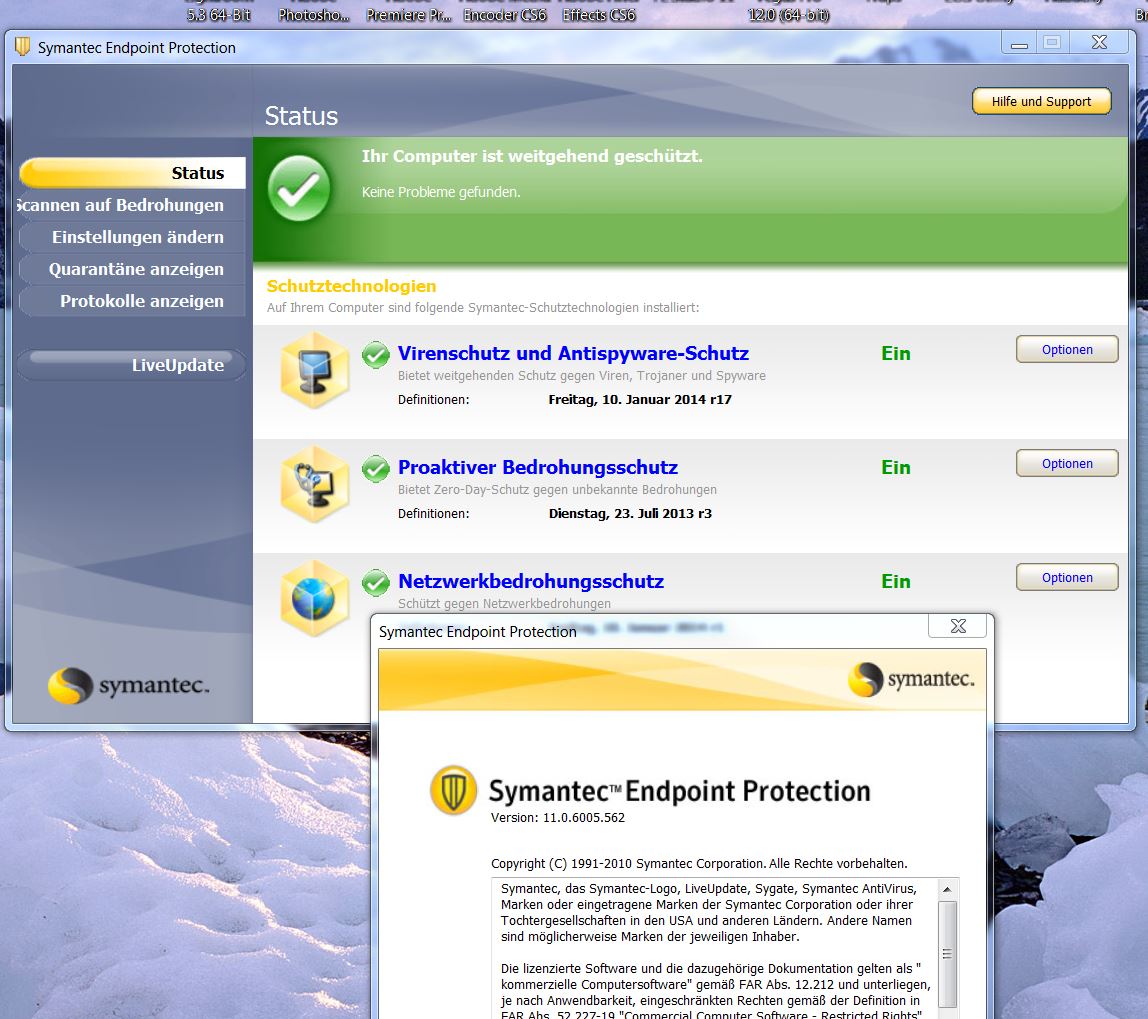This screenshot has height=1019, width=1148.
Task: Open Einstellungen ändern
Action: [133, 237]
